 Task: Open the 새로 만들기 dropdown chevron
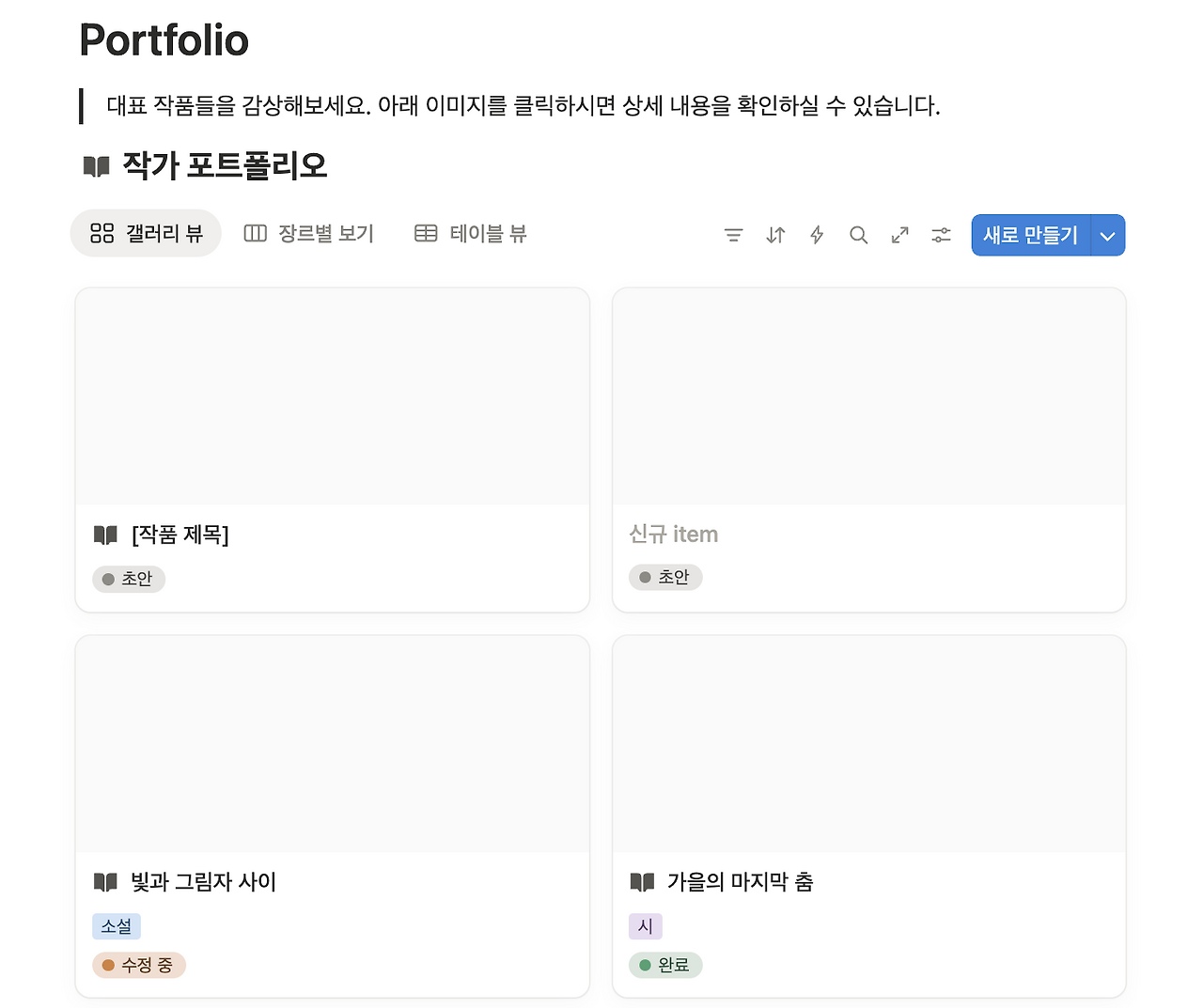pyautogui.click(x=1107, y=235)
